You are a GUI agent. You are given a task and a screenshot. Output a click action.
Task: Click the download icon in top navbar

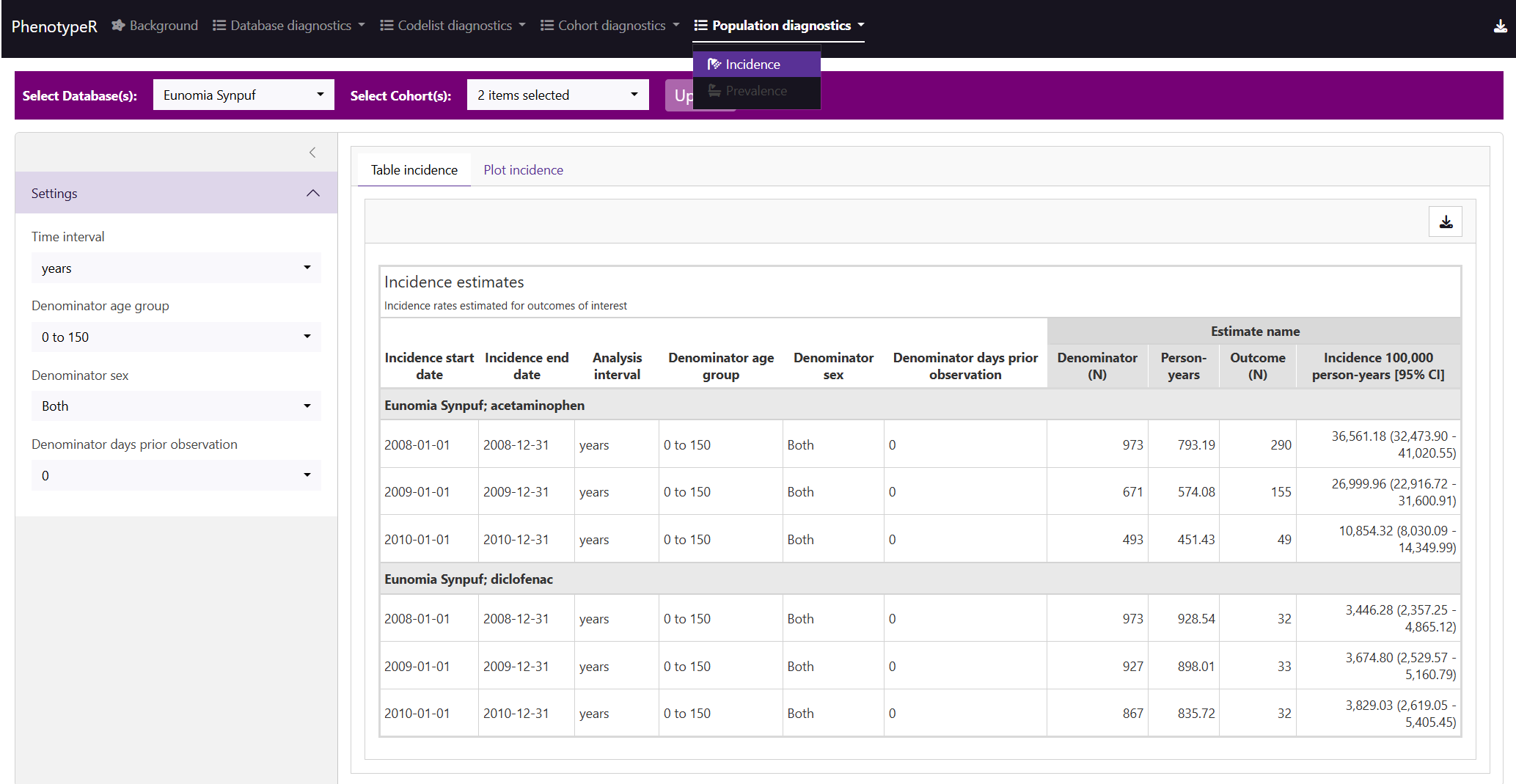point(1500,26)
